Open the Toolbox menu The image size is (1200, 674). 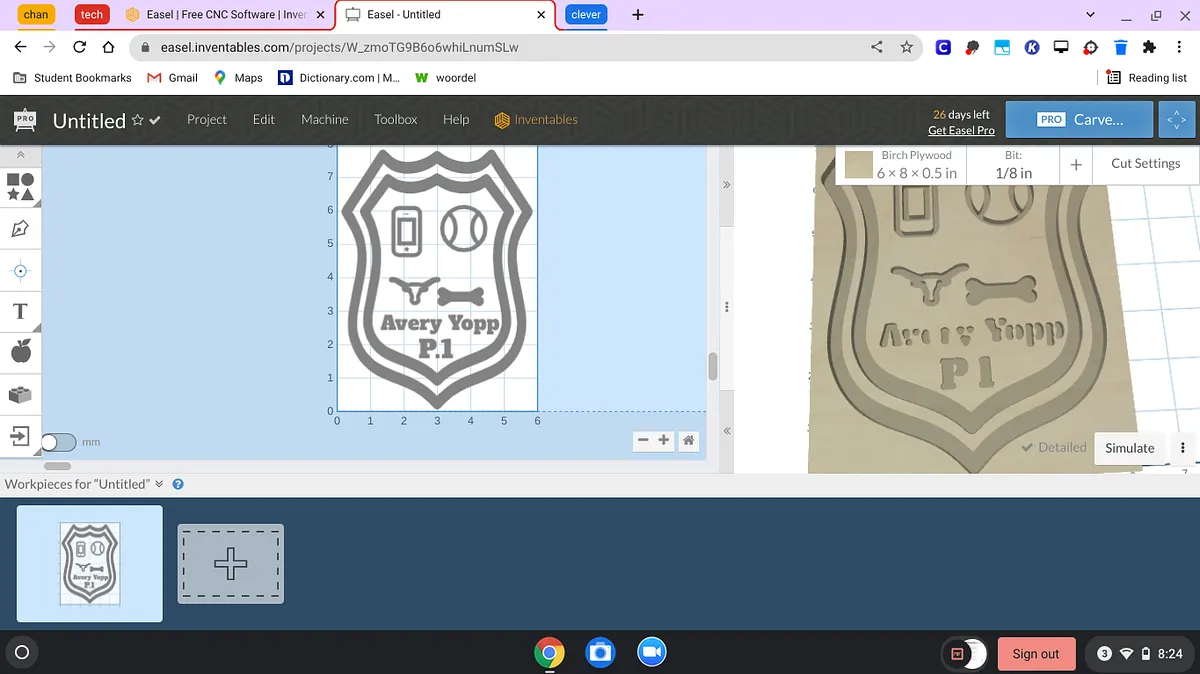395,119
